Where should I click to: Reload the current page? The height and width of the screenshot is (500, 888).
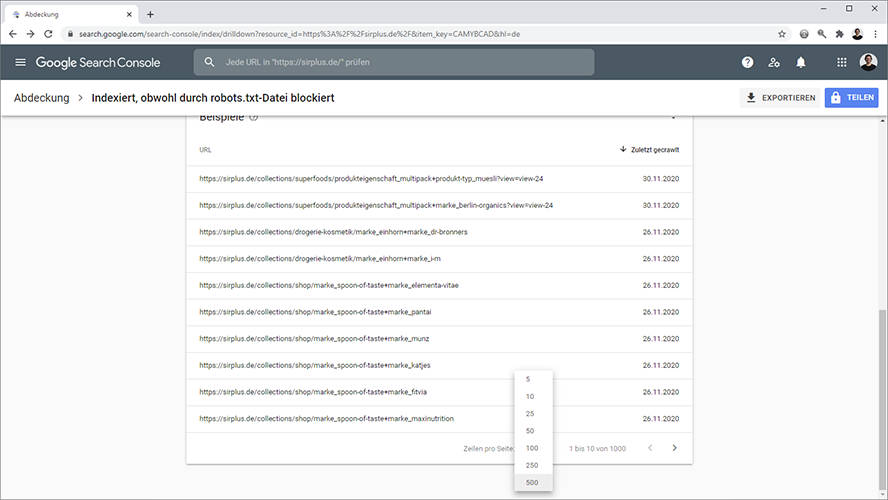pyautogui.click(x=48, y=34)
